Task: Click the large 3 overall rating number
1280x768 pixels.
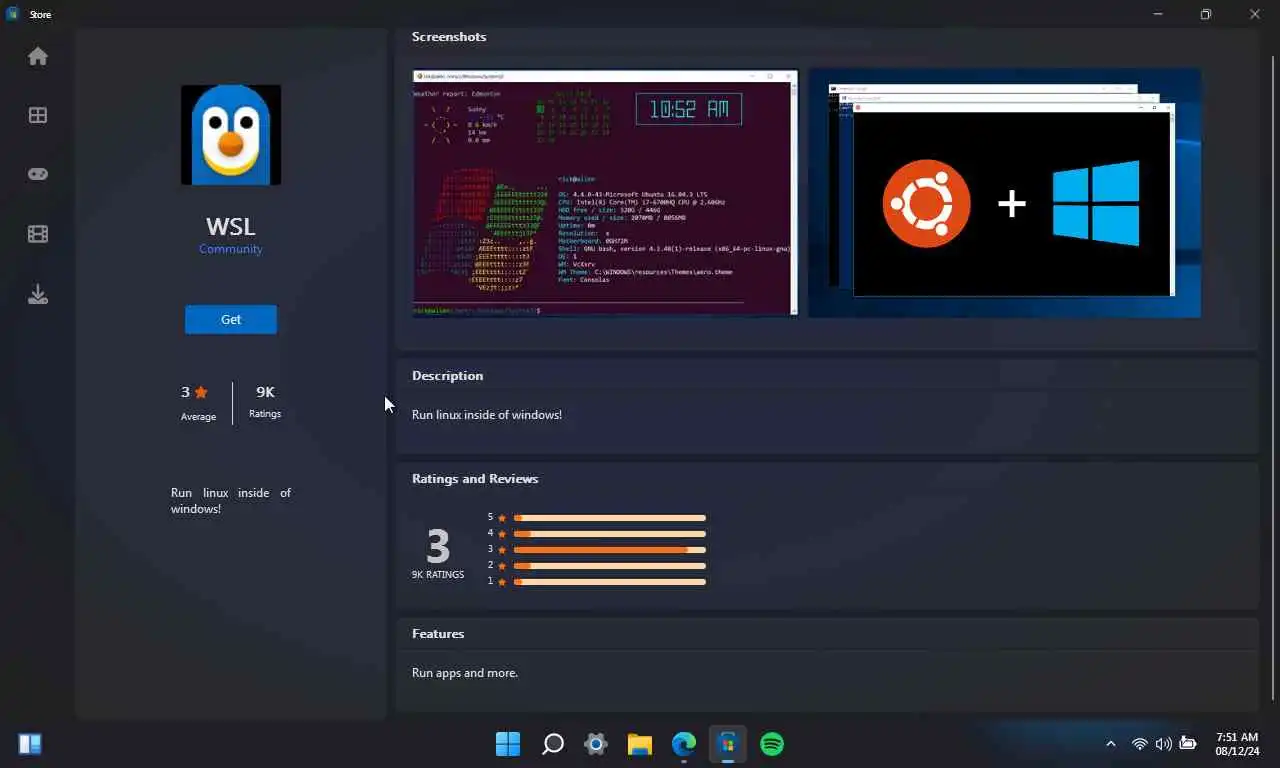Action: point(438,546)
